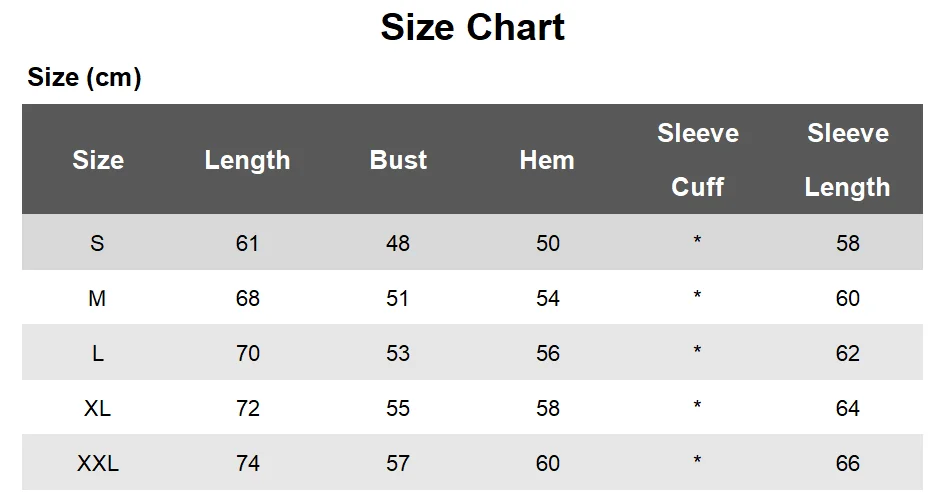The width and height of the screenshot is (950, 504).
Task: Select the XXL size row label
Action: (x=97, y=463)
